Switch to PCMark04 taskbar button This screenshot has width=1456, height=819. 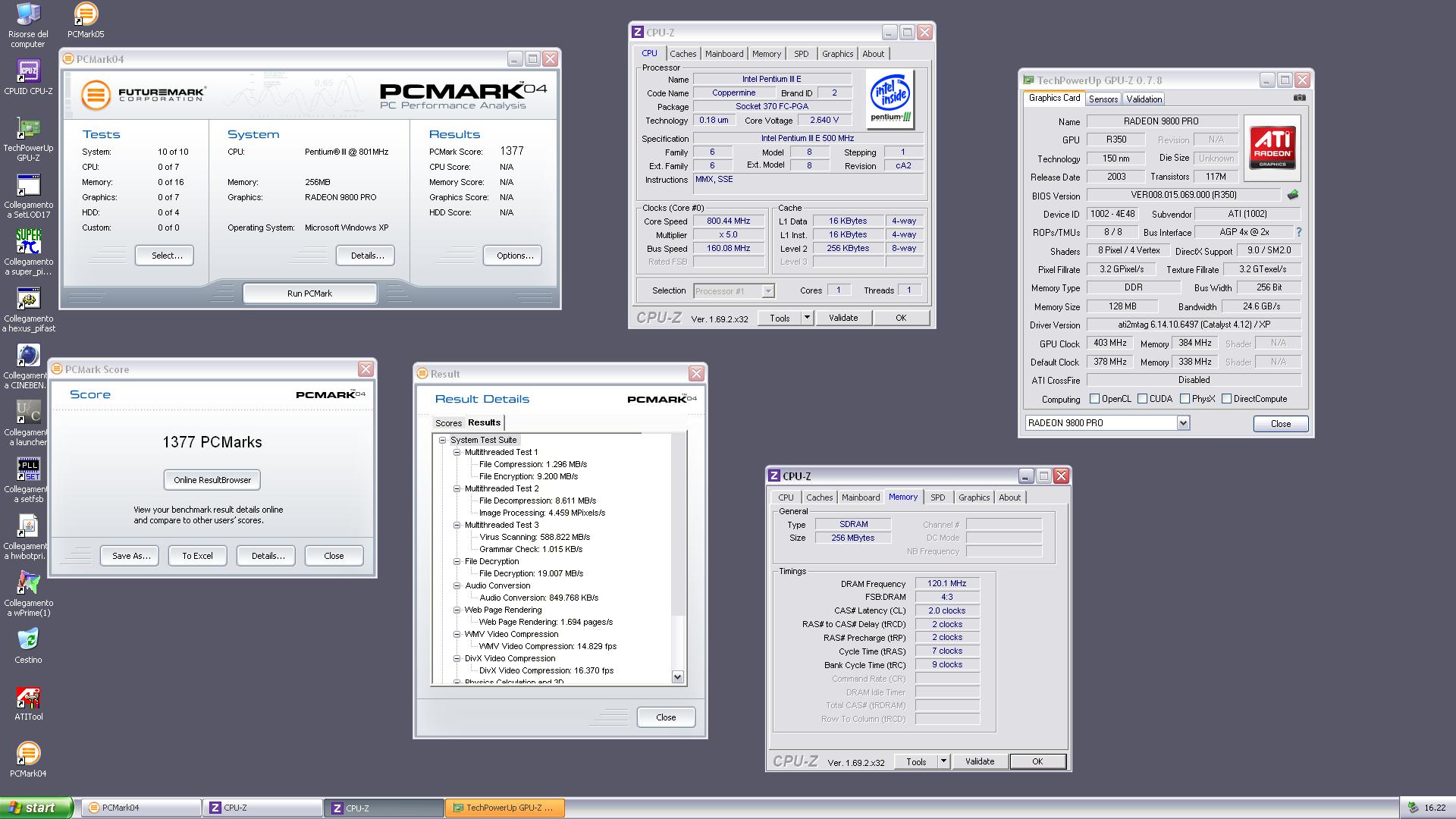141,808
